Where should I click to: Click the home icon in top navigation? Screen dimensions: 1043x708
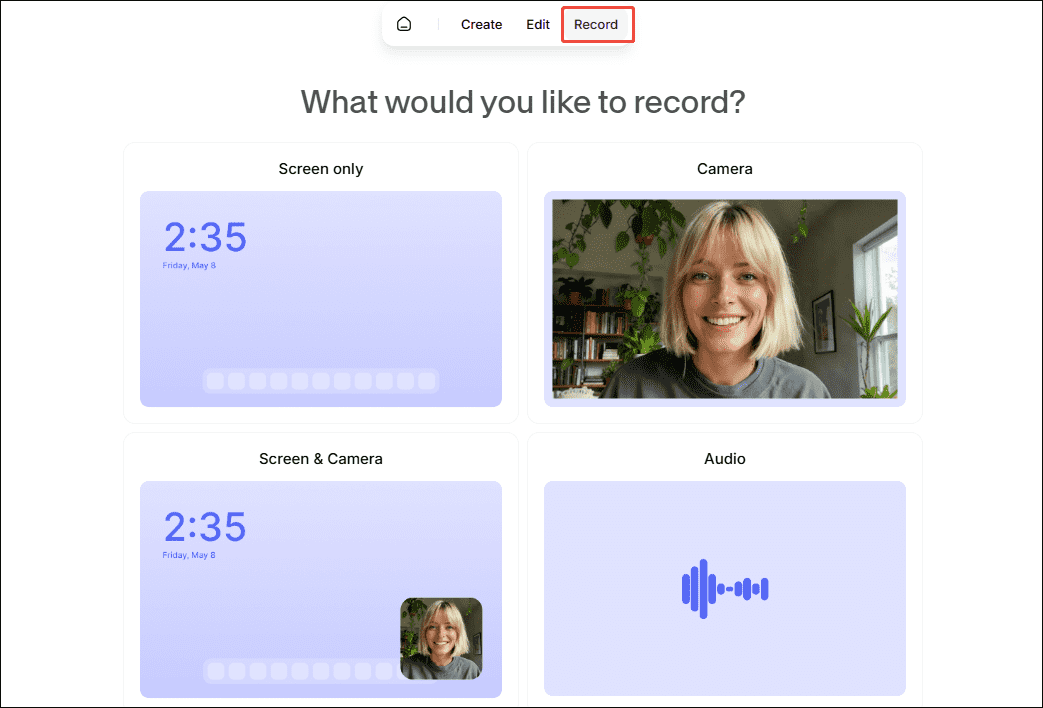point(404,23)
